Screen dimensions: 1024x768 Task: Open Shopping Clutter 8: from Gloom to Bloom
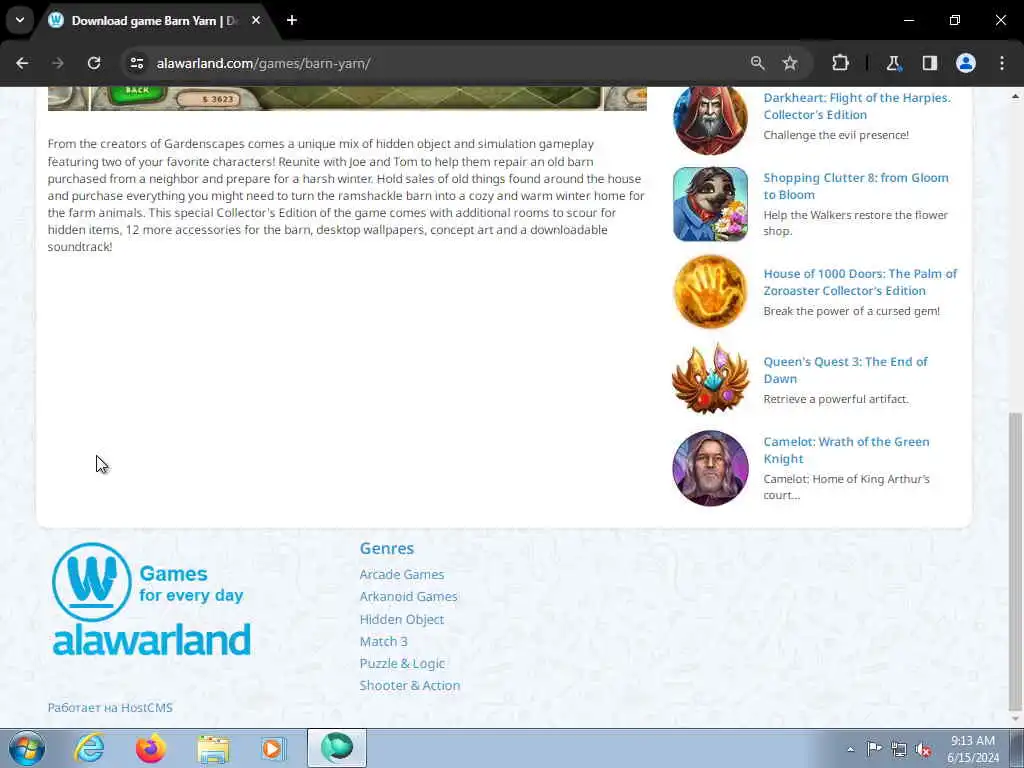tap(856, 186)
